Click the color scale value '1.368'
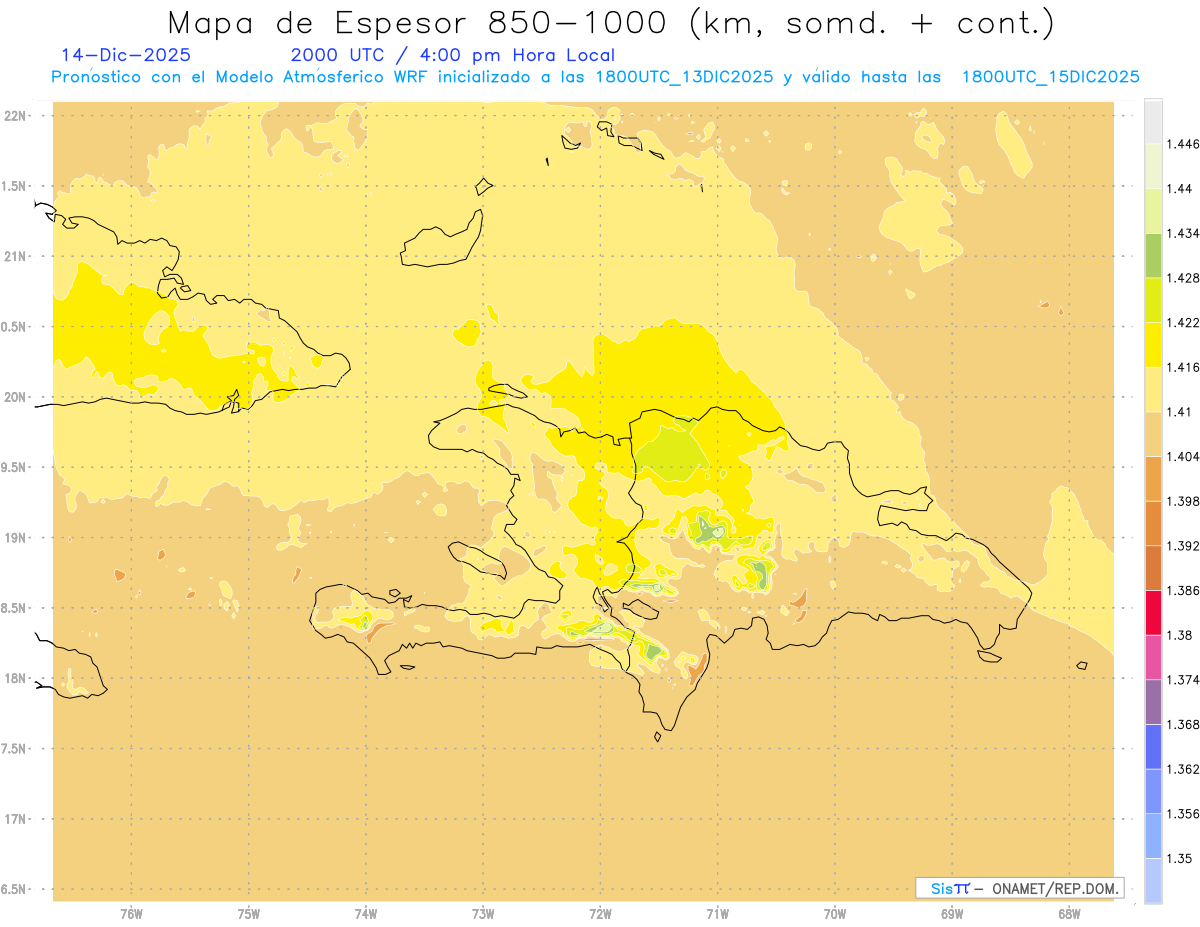The image size is (1200, 927). tap(1185, 724)
